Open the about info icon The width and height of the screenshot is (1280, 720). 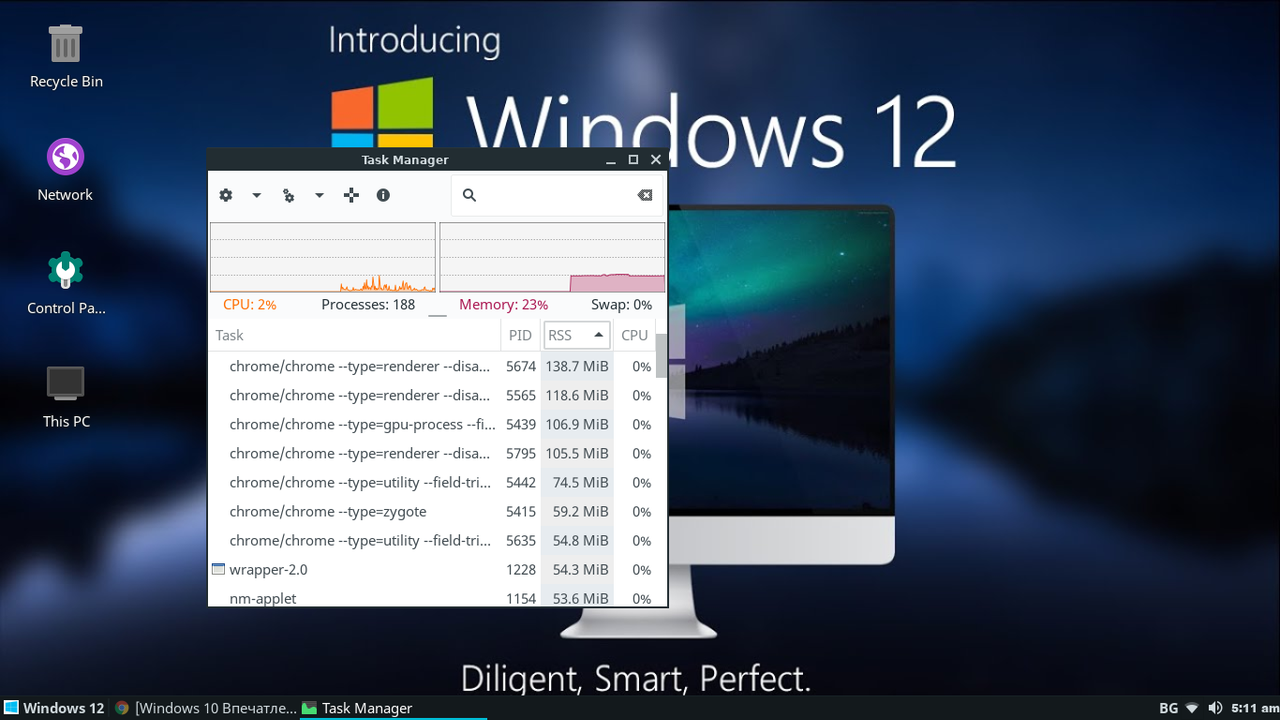pos(383,196)
